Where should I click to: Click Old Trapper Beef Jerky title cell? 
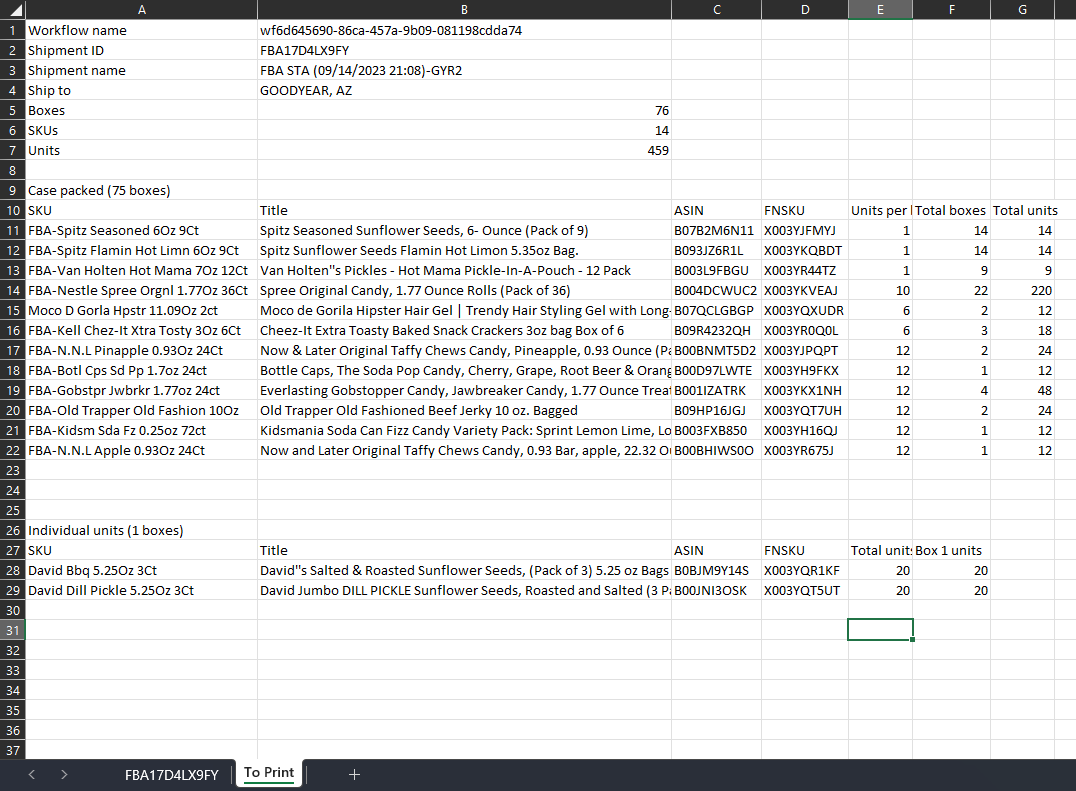click(x=465, y=410)
